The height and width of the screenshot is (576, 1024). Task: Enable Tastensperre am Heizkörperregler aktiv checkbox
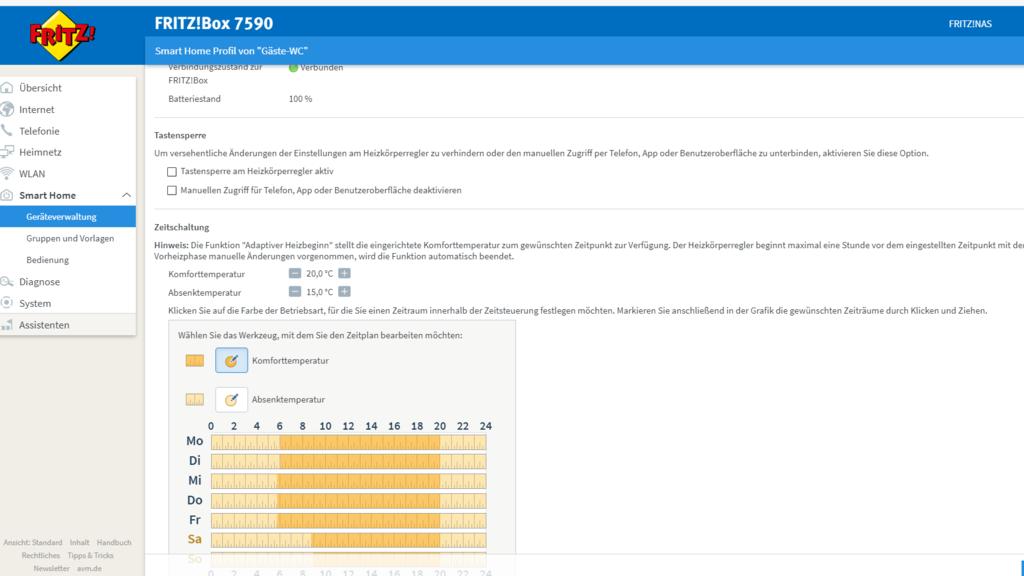172,172
